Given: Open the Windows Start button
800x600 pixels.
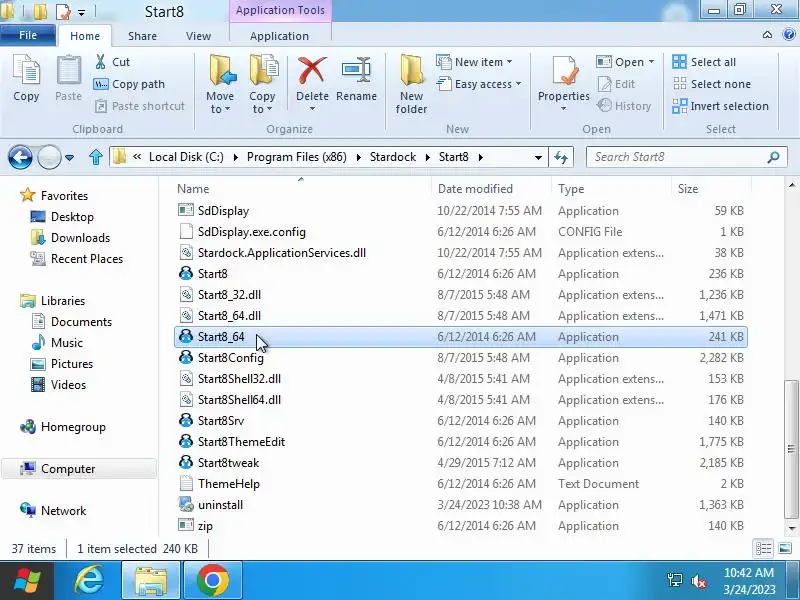Looking at the screenshot, I should click(x=28, y=581).
